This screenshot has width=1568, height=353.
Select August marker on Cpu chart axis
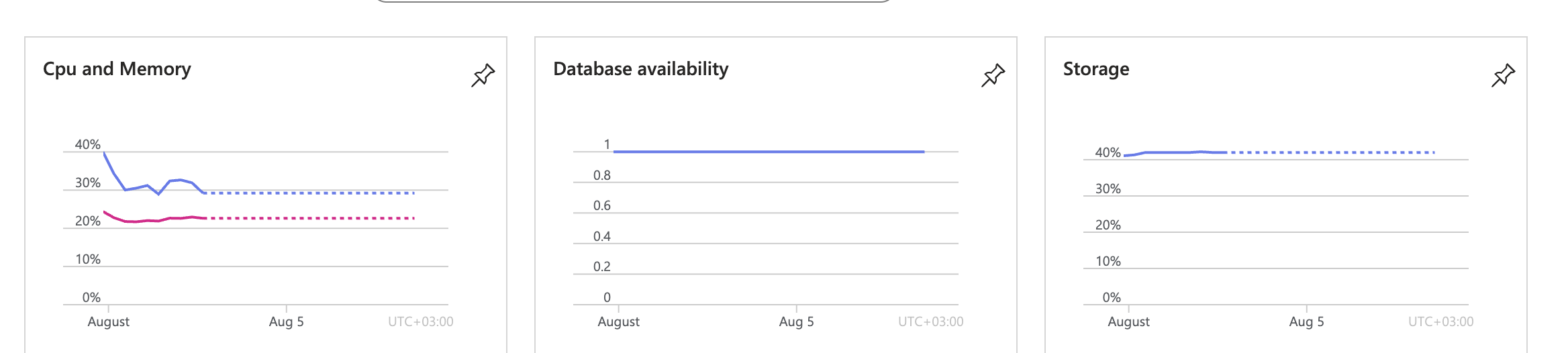[109, 321]
